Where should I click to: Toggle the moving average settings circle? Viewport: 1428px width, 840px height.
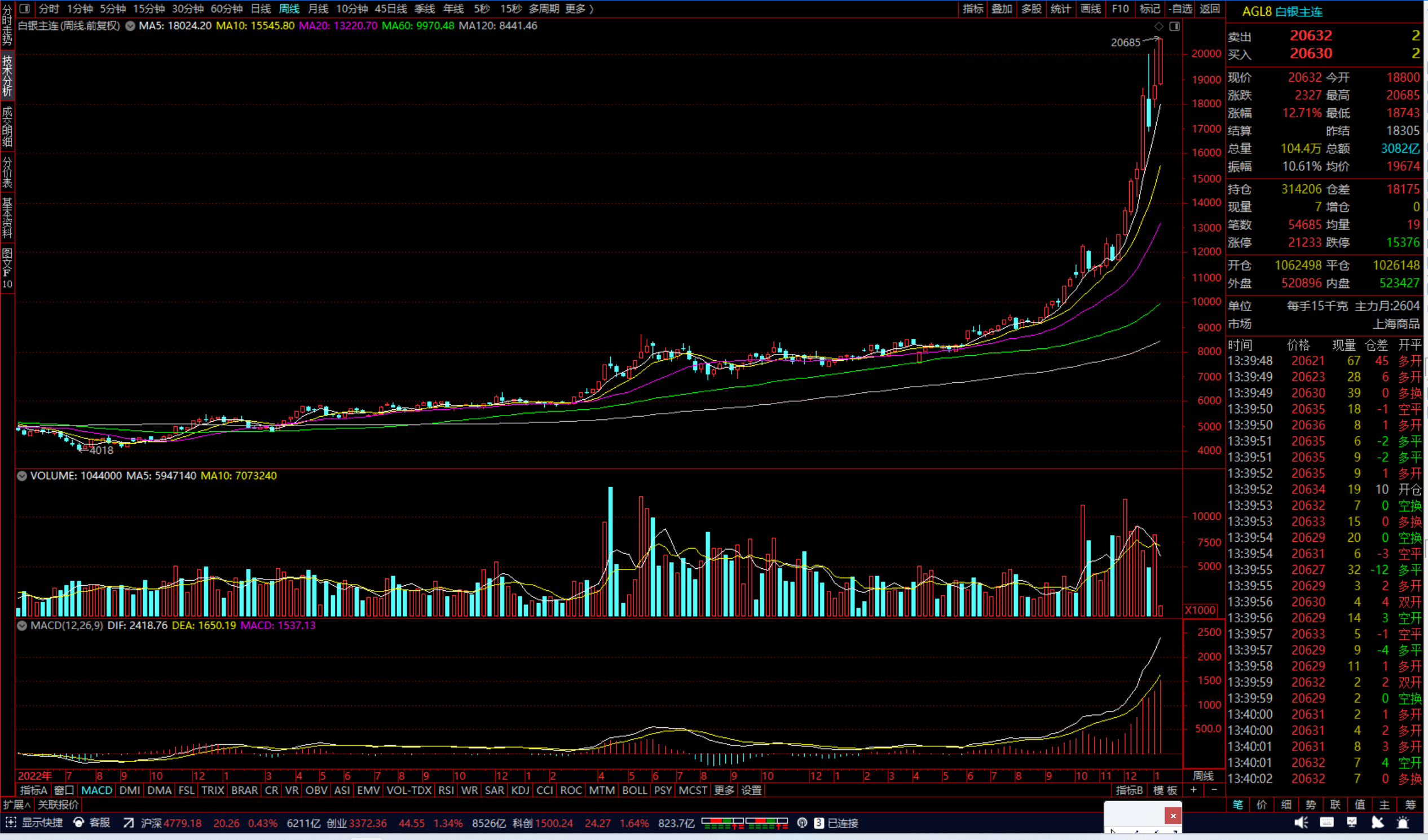130,26
